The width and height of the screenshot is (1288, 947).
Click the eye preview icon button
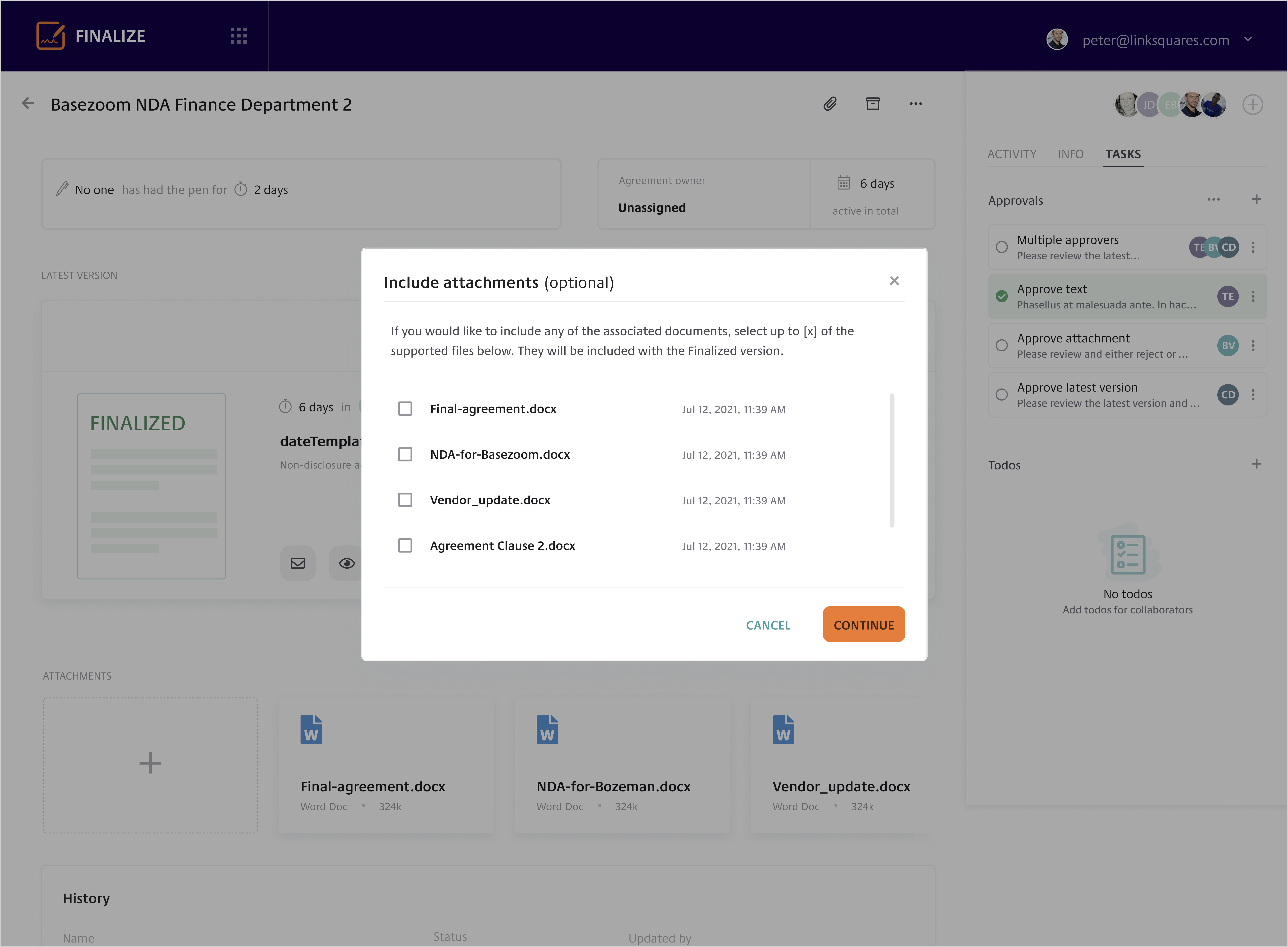pyautogui.click(x=346, y=563)
